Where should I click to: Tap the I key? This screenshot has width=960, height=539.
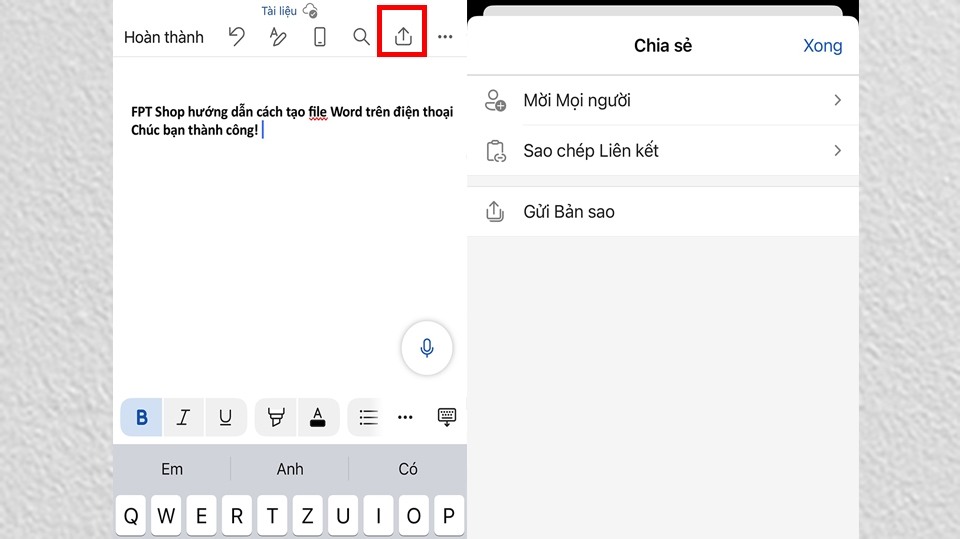378,516
